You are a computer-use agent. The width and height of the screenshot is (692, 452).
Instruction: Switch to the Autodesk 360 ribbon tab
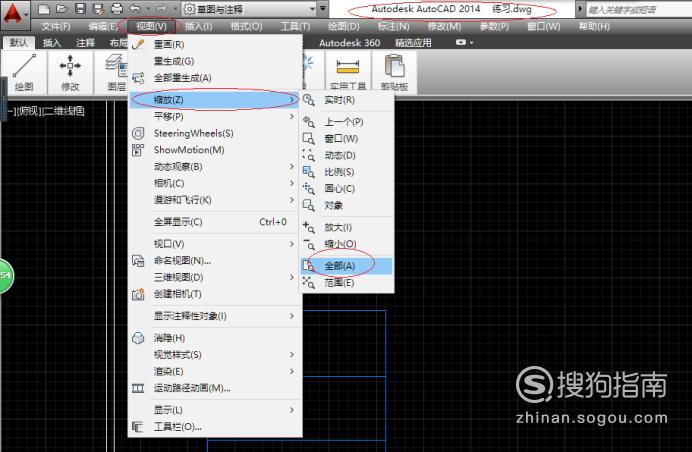click(x=350, y=43)
